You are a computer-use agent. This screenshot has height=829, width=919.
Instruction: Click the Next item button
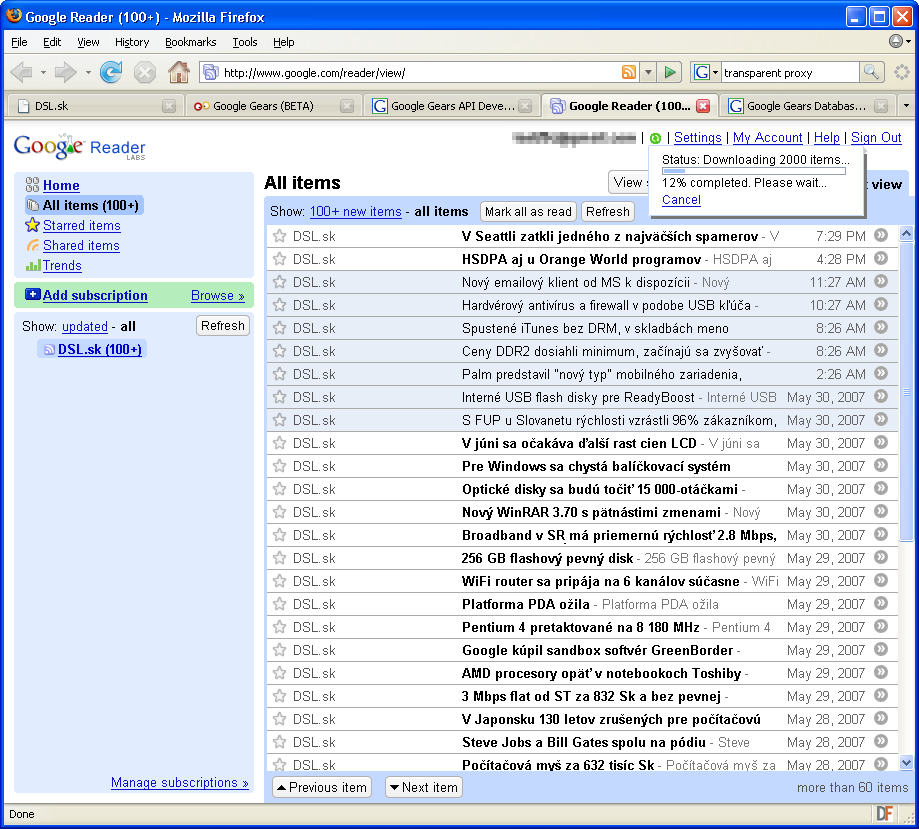tap(424, 787)
